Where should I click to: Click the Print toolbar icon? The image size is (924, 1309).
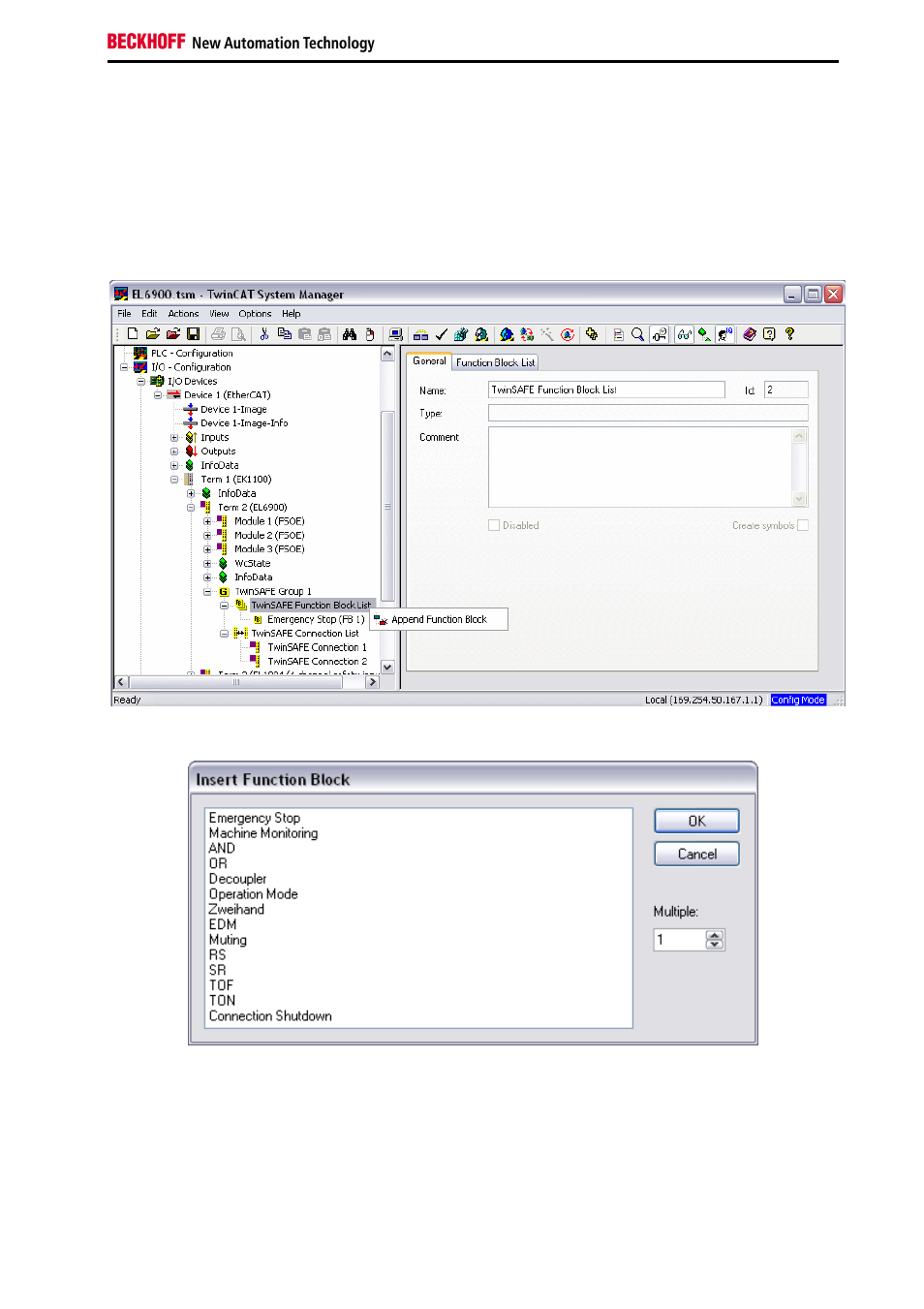[x=218, y=334]
